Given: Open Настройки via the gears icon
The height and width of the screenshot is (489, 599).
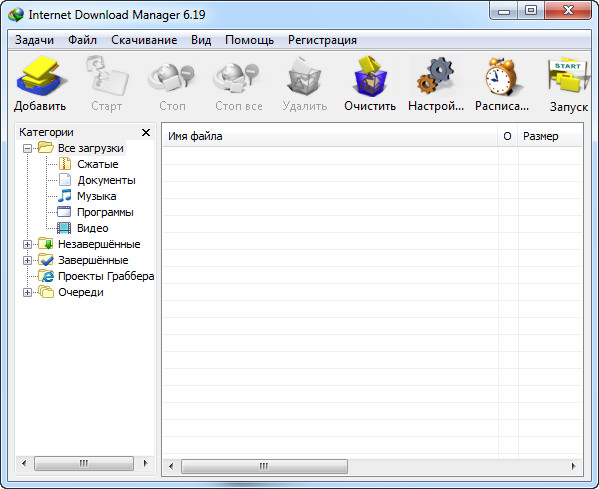Looking at the screenshot, I should 435,76.
